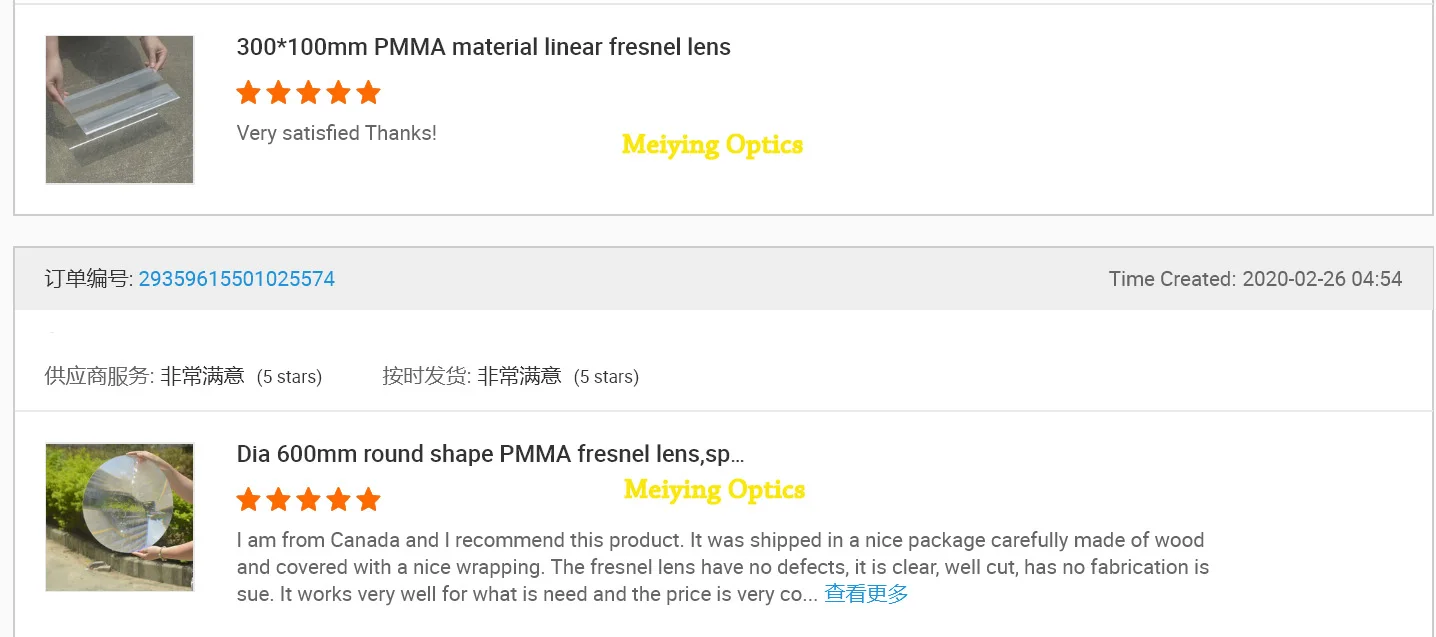The image size is (1436, 637).
Task: Click the "Very satisfied Thanks!" review comment
Action: tap(336, 133)
